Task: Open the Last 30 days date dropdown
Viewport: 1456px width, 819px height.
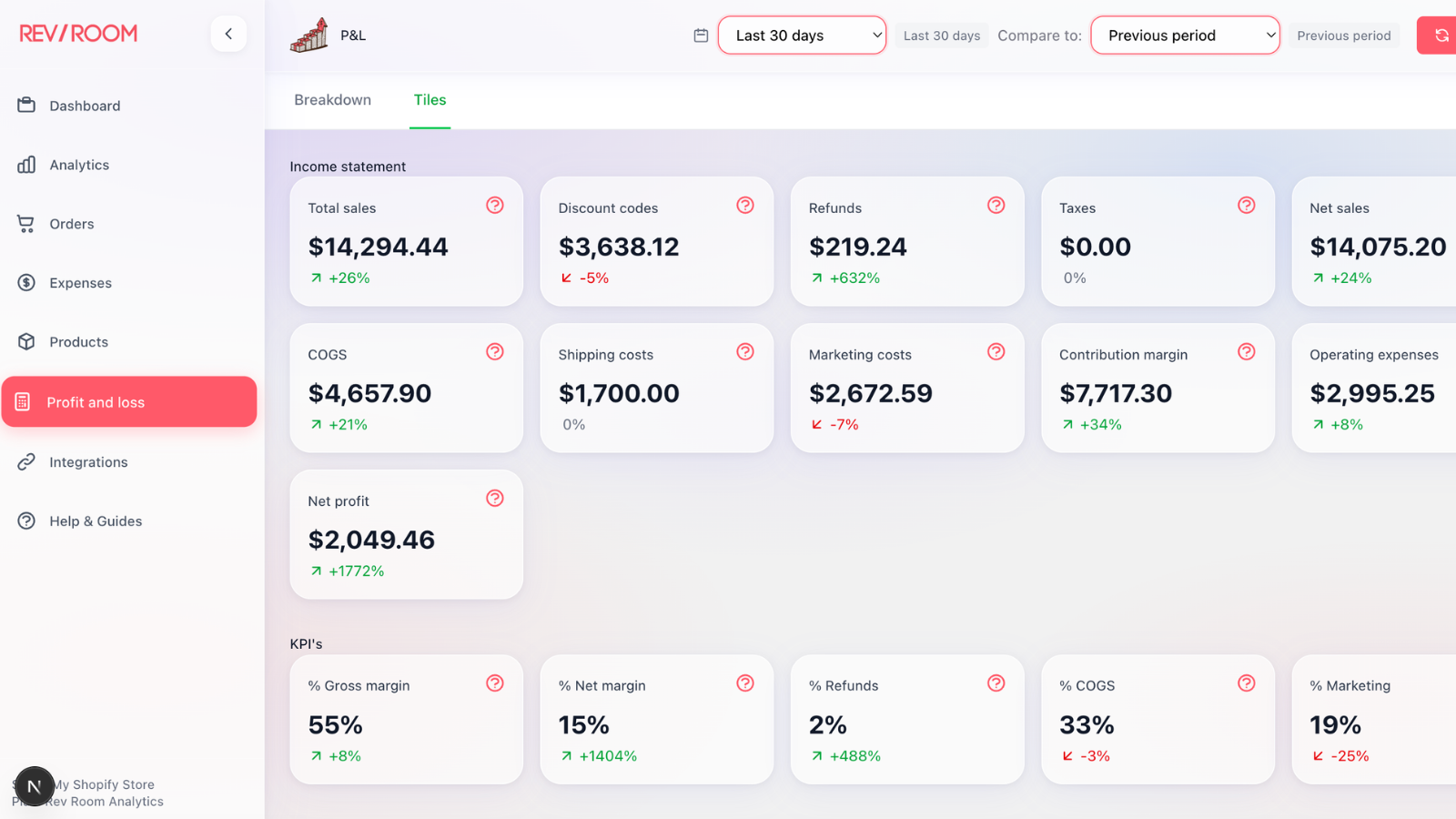Action: coord(802,35)
